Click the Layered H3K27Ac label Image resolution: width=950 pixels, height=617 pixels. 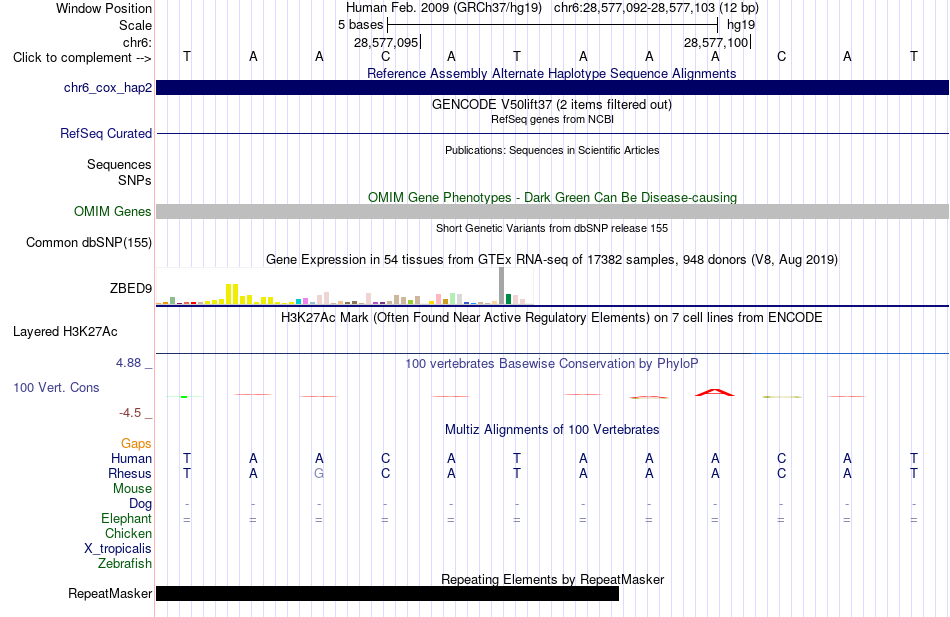click(x=65, y=332)
